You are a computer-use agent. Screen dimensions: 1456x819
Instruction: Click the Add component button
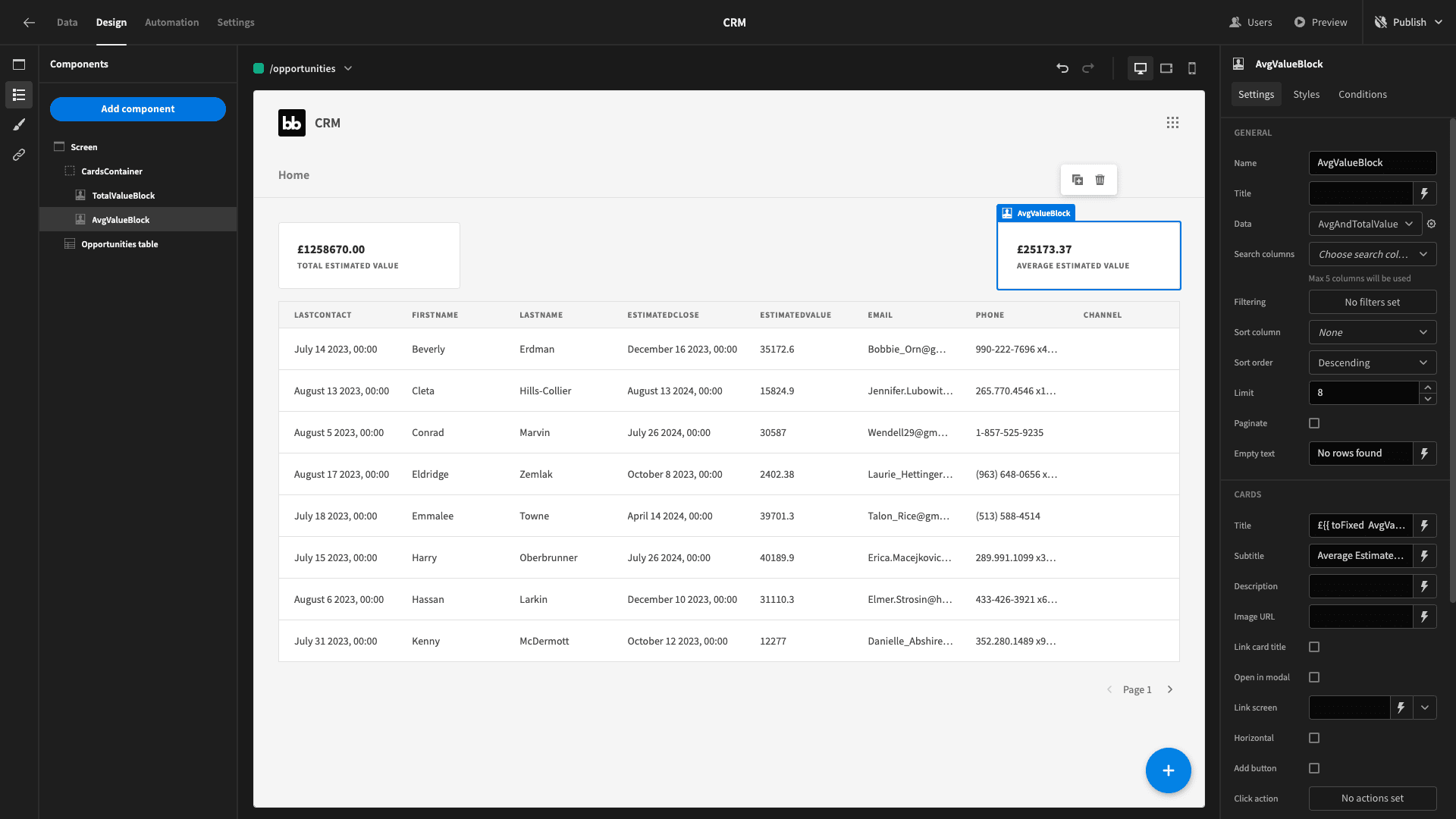coord(138,109)
